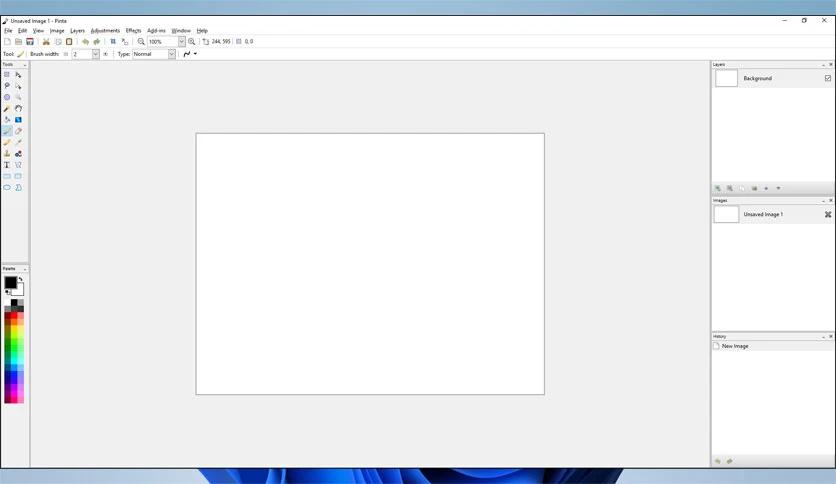Click the Paste clipboard toolbar icon
The image size is (836, 484).
pos(69,42)
